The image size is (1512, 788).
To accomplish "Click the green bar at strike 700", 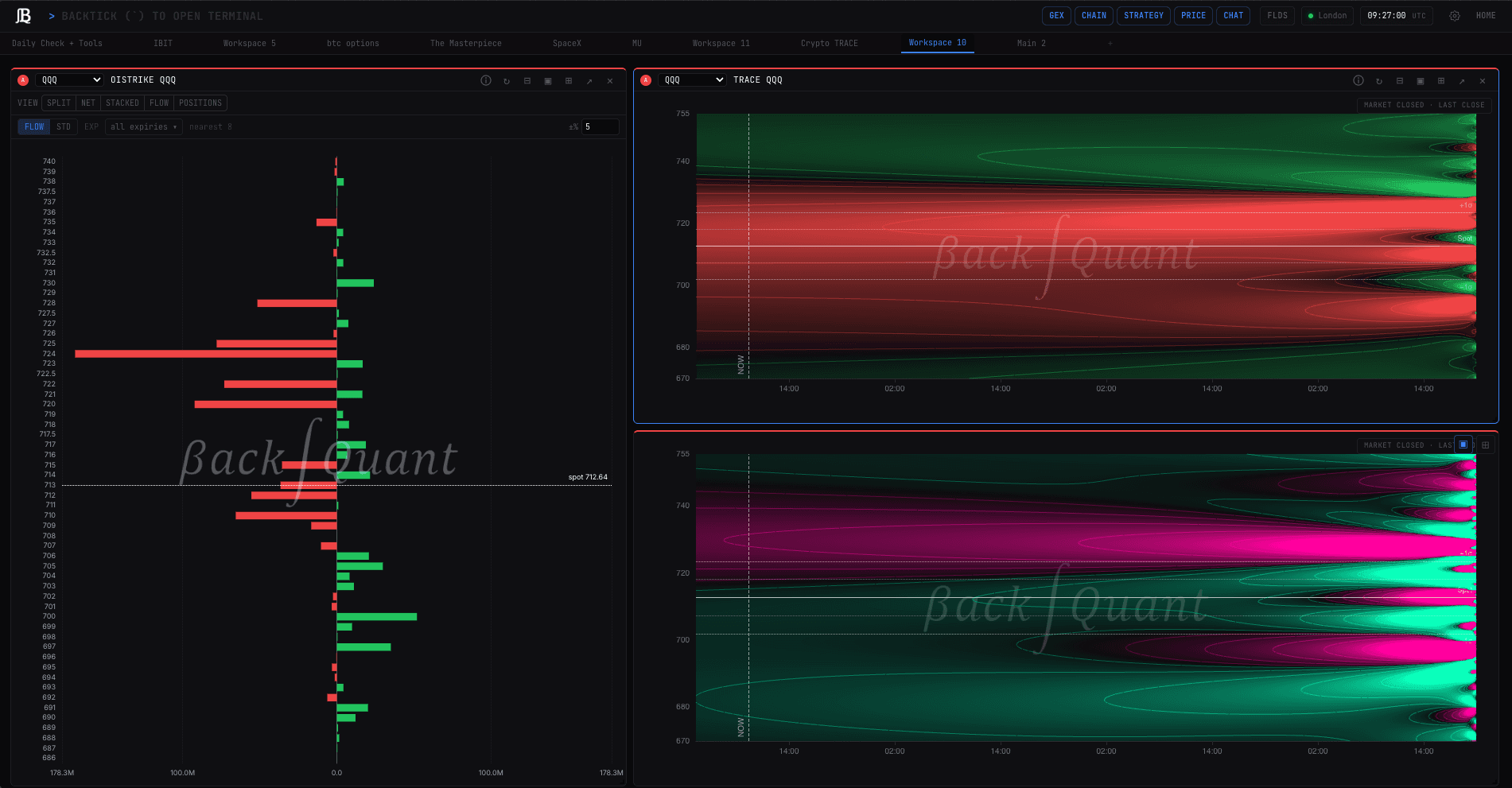I will 377,616.
